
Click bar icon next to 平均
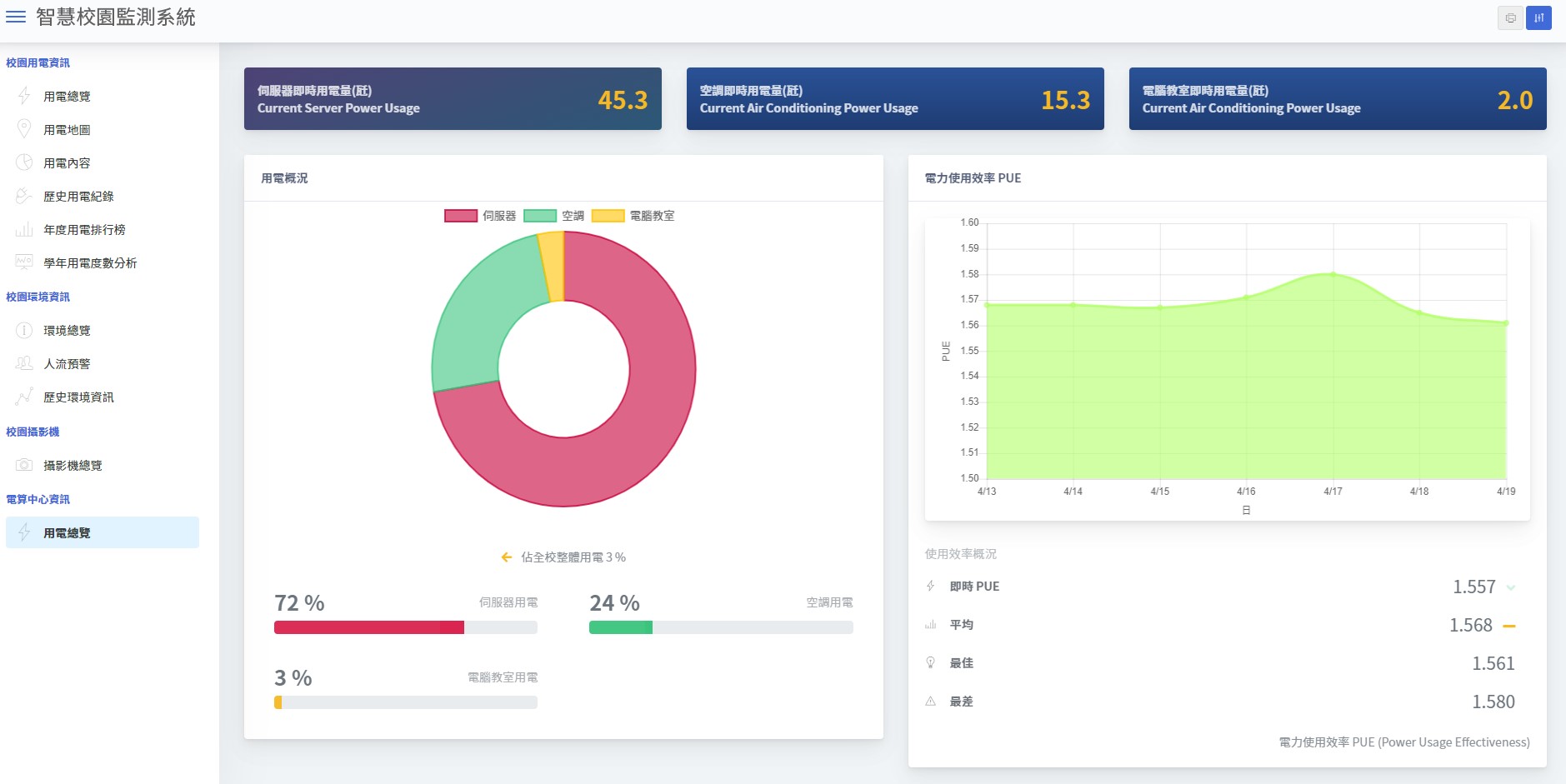[x=930, y=624]
